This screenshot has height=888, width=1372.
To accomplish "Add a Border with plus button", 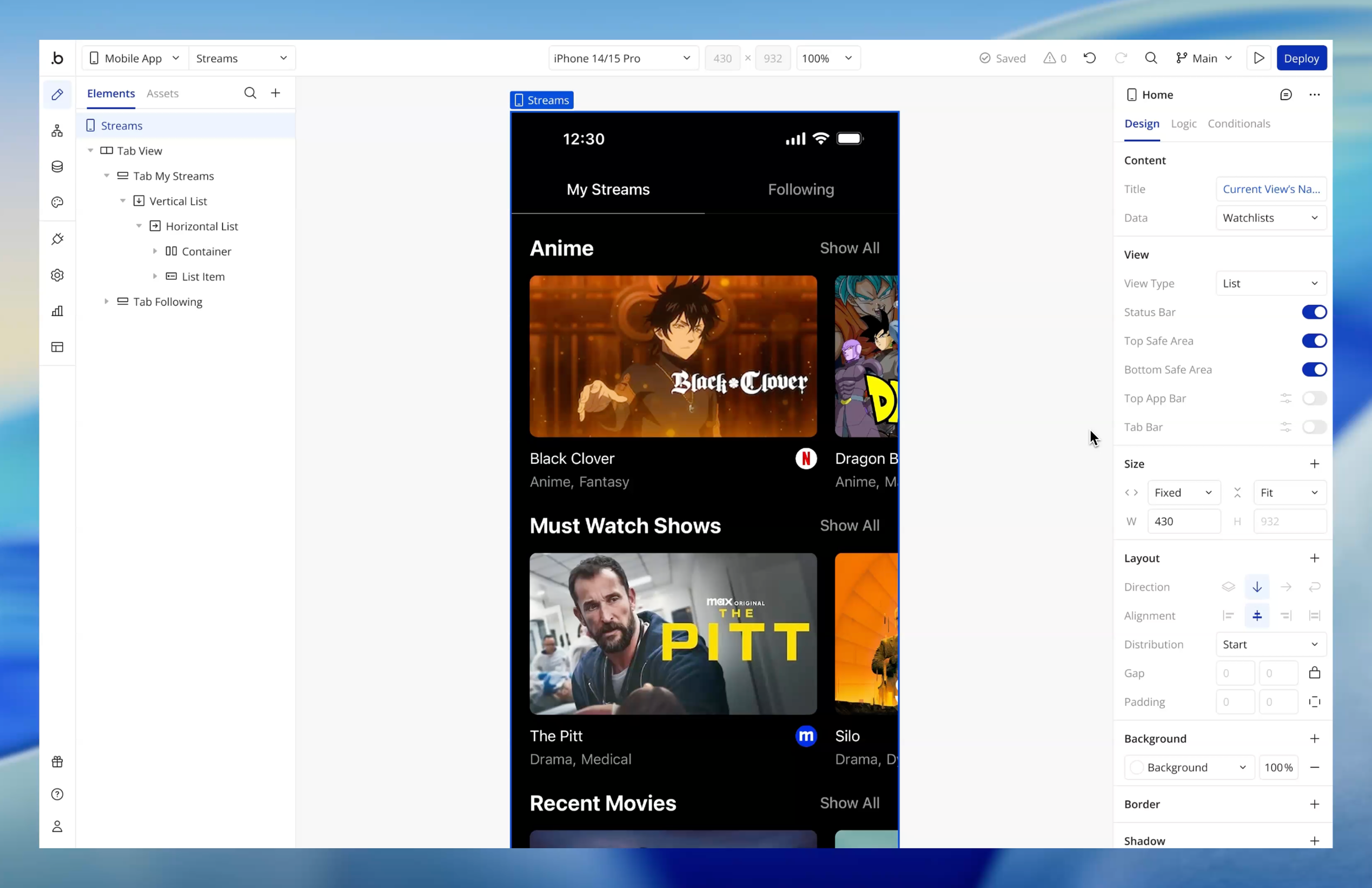I will 1315,804.
